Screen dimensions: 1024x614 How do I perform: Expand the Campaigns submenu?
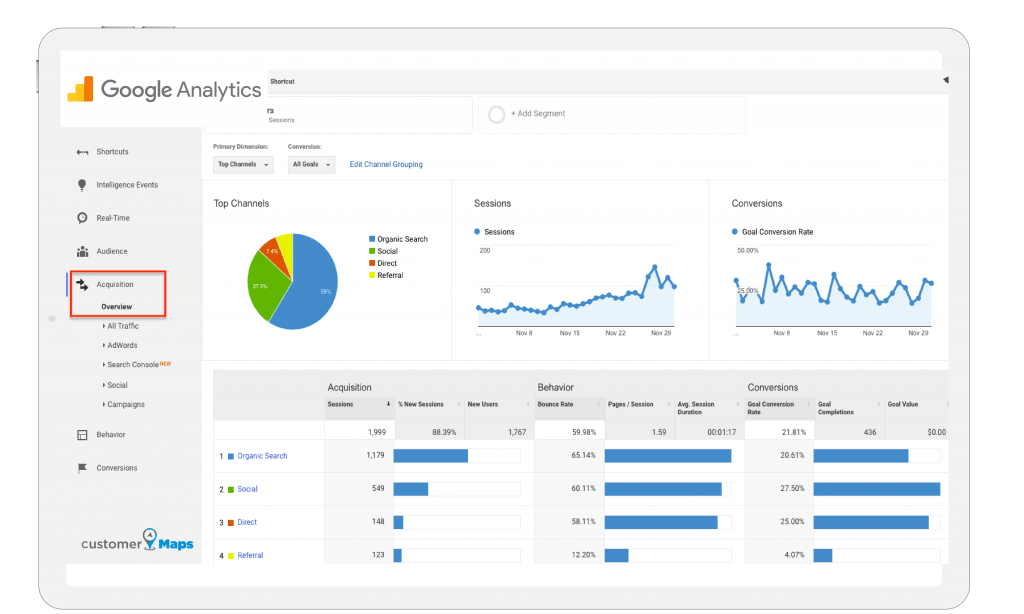pos(123,405)
